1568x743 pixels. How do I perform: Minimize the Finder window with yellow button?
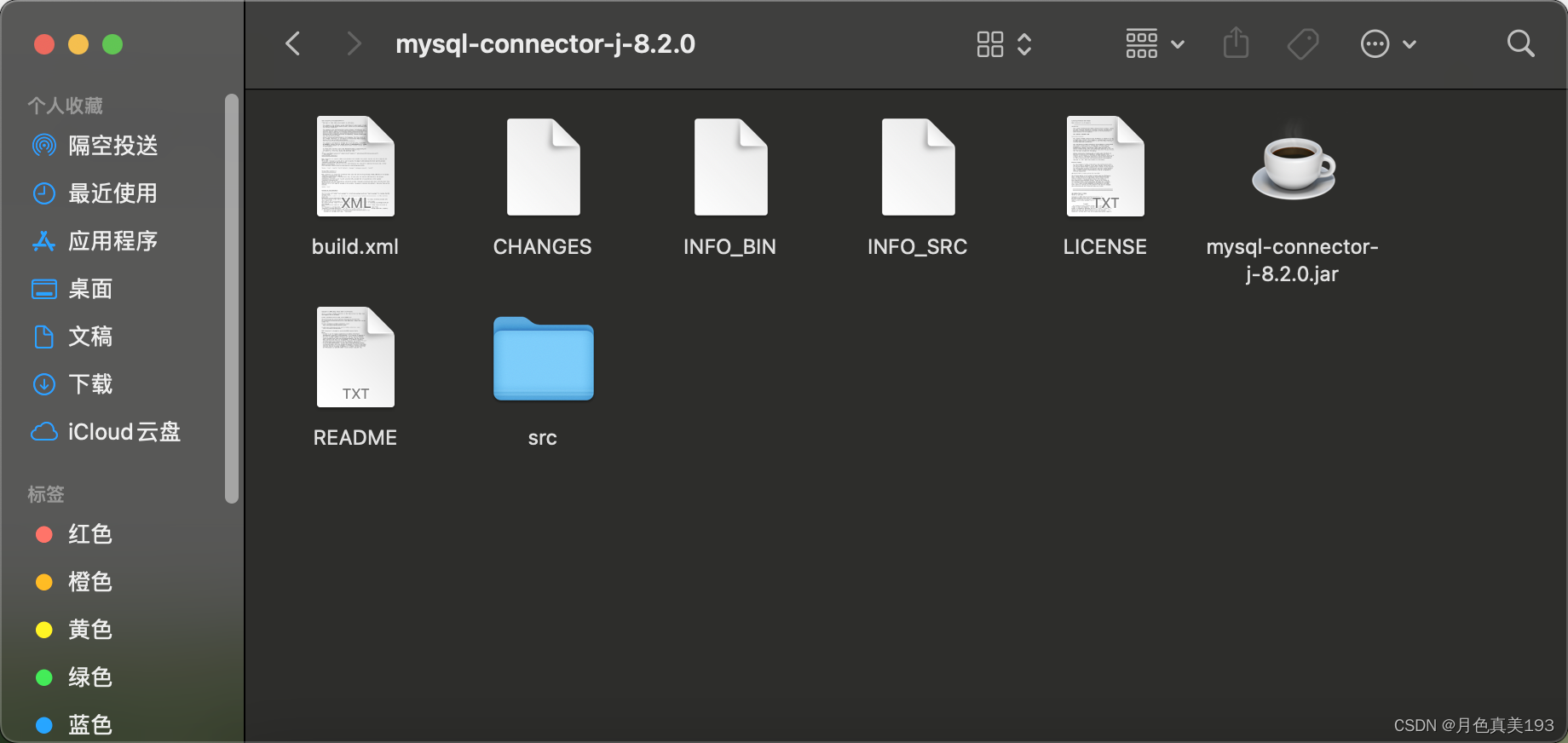(x=78, y=44)
